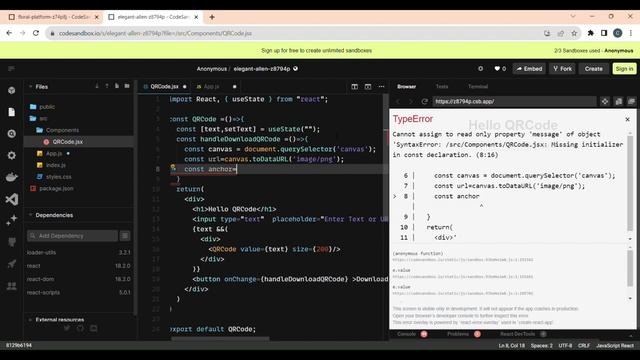Open the first Chrome tab floral-platform
The height and width of the screenshot is (360, 640).
pyautogui.click(x=53, y=17)
